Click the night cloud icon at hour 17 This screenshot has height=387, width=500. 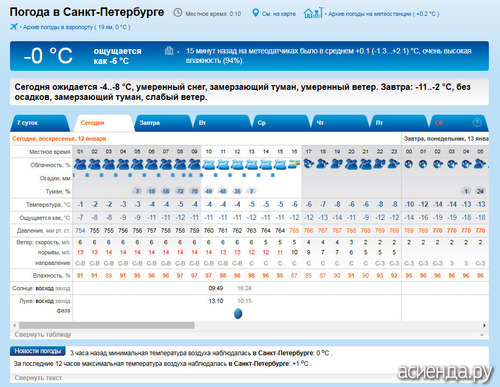click(x=308, y=164)
